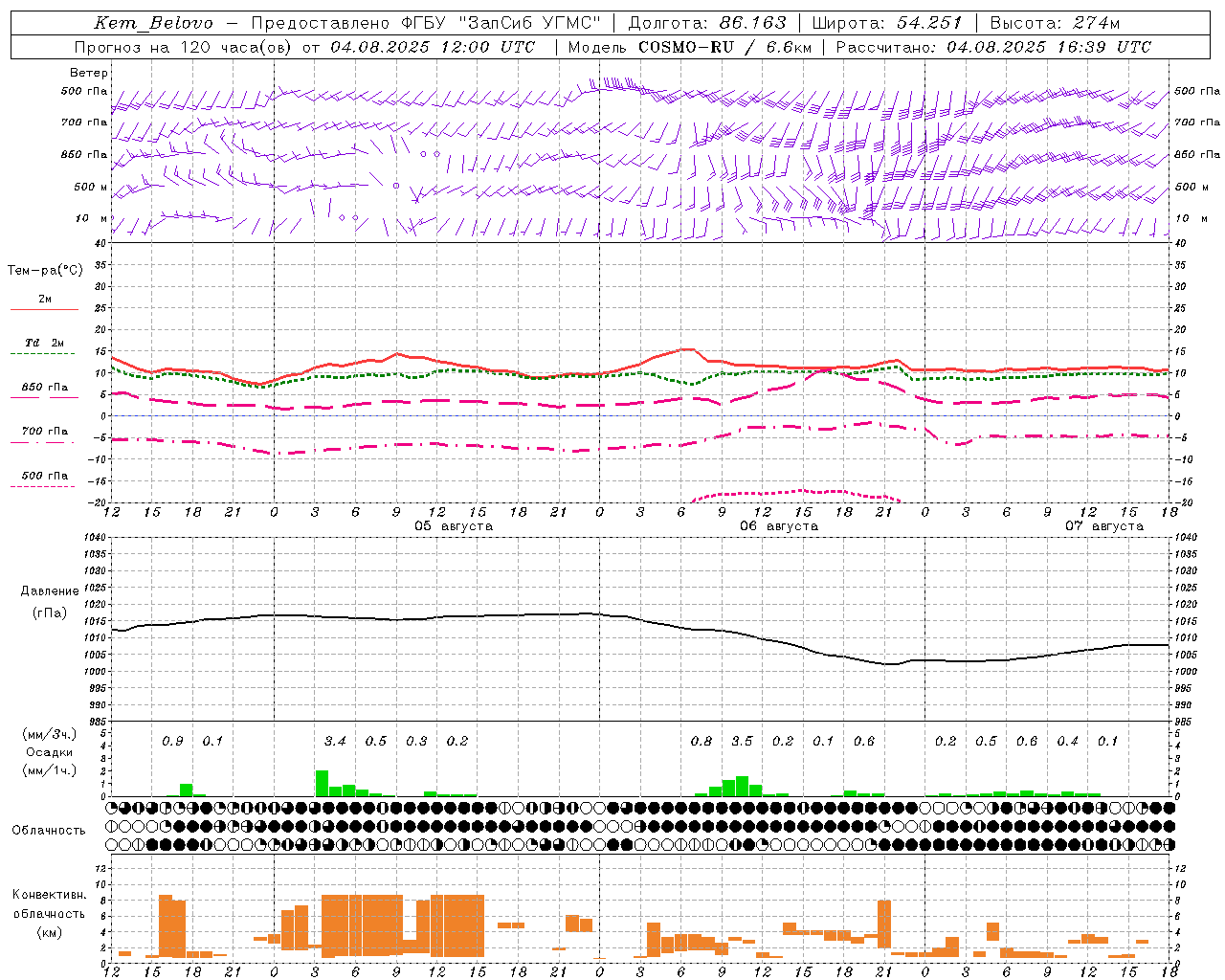This screenshot has width=1225, height=980.
Task: Click the Модель COSMO-RU / 6.6км text
Action: (689, 47)
